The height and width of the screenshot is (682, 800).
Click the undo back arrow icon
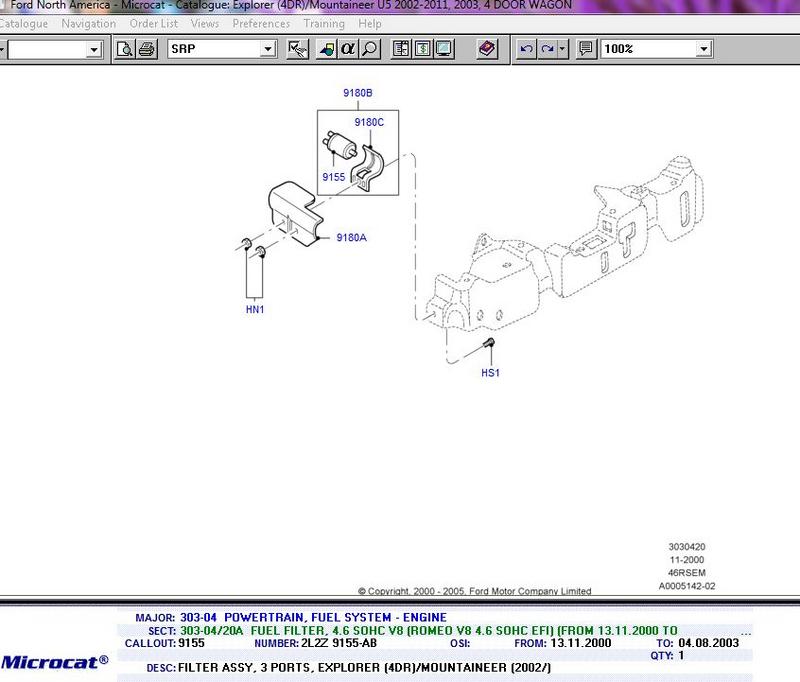tap(526, 49)
